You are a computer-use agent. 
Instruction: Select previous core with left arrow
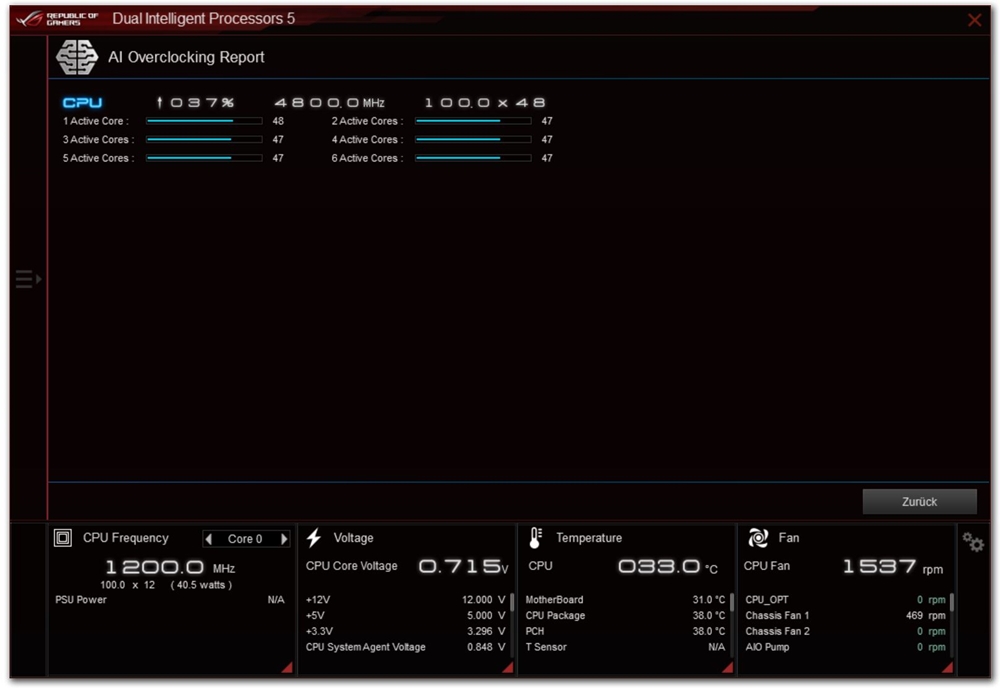(x=209, y=539)
